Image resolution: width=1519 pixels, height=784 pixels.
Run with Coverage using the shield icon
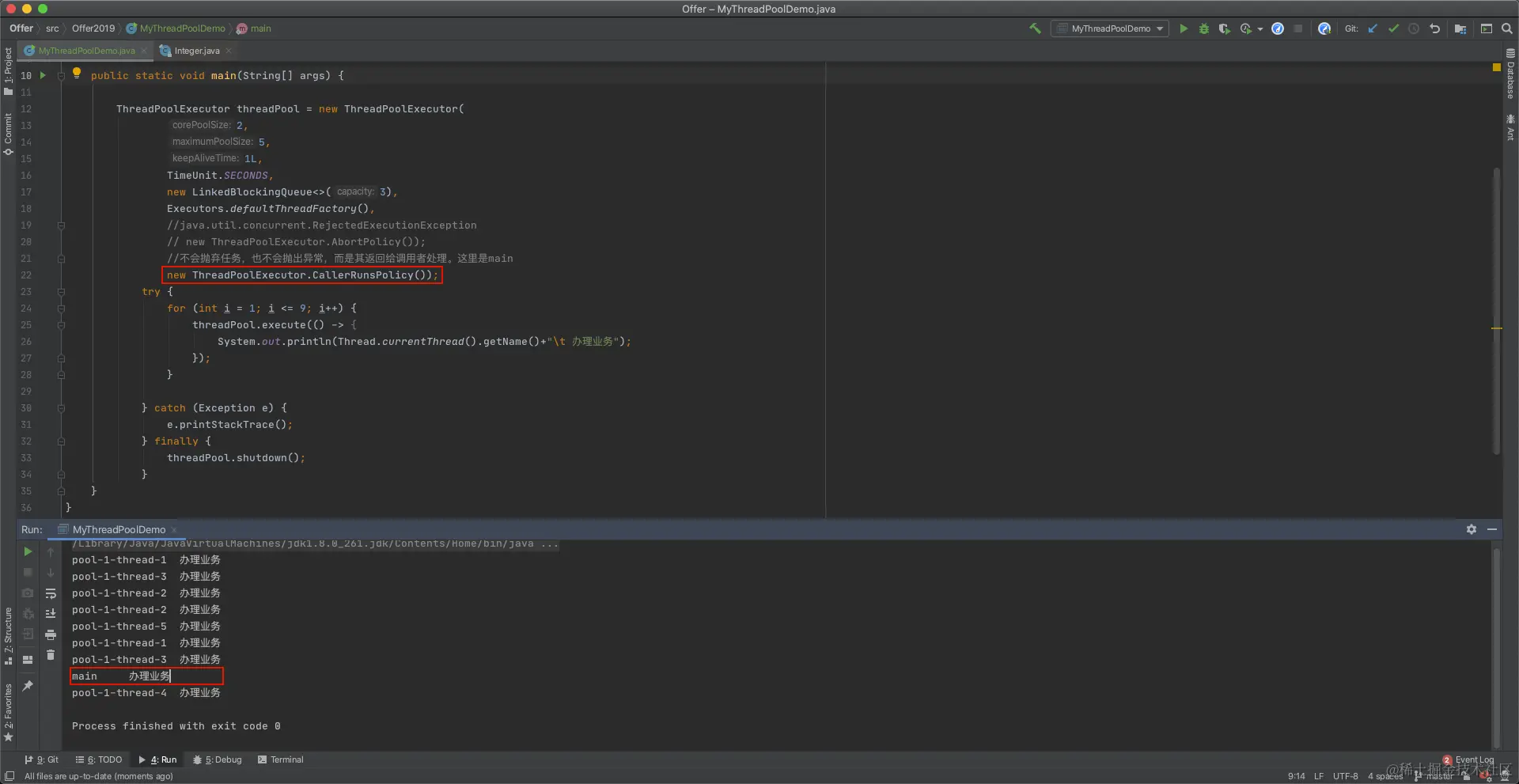coord(1224,28)
